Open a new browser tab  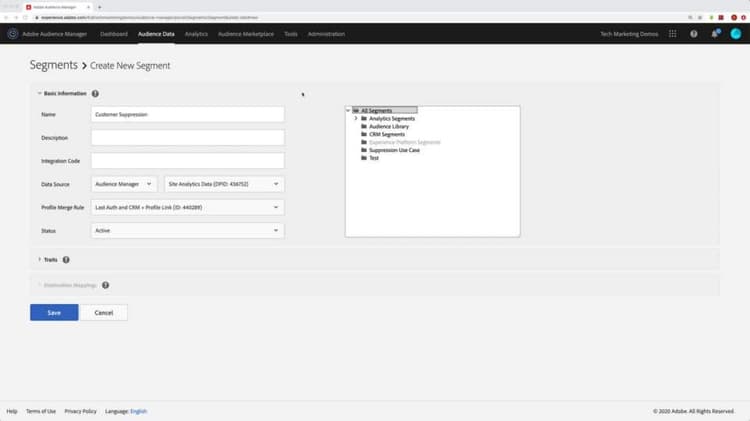99,7
